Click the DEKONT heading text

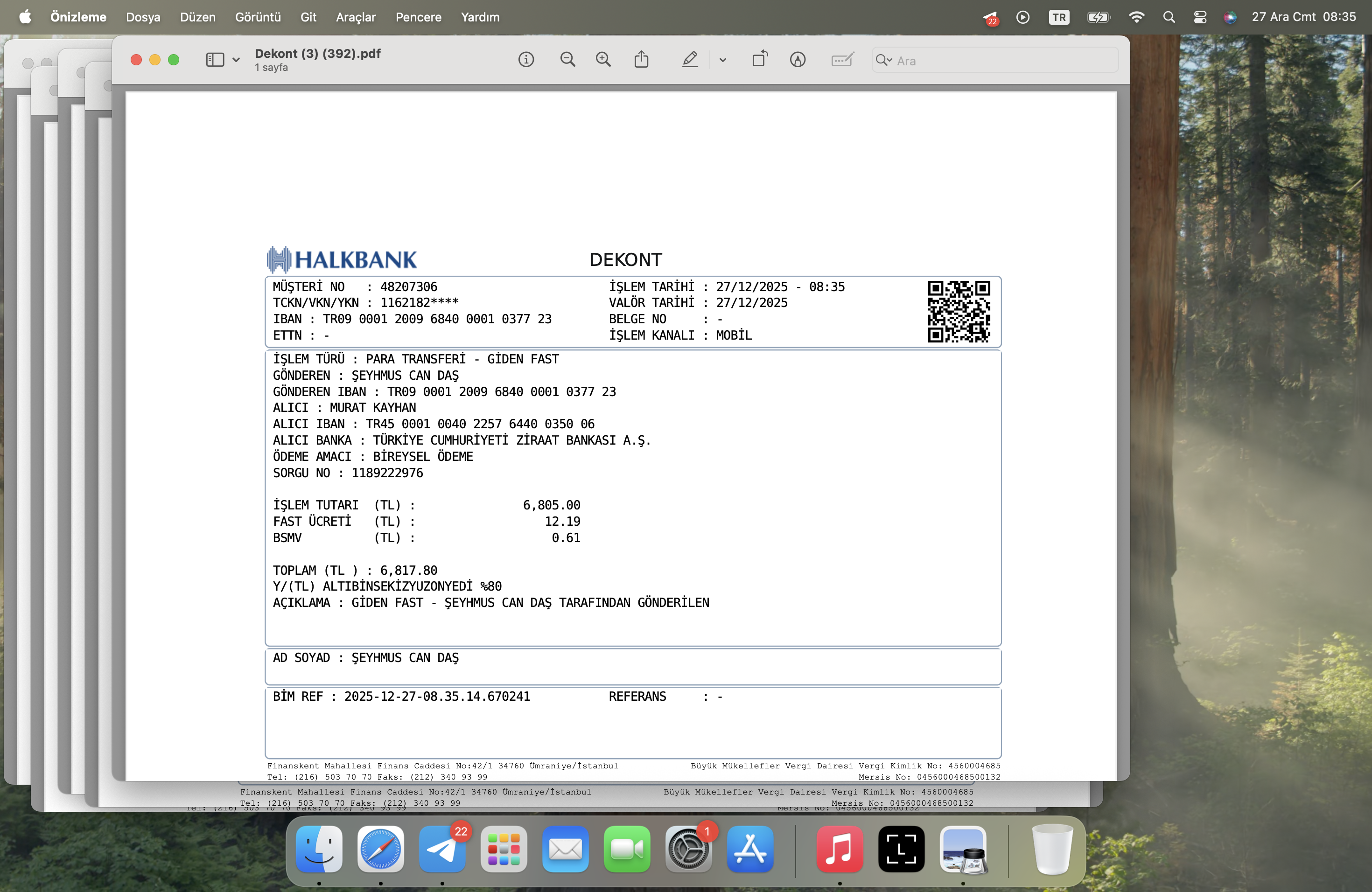point(625,260)
